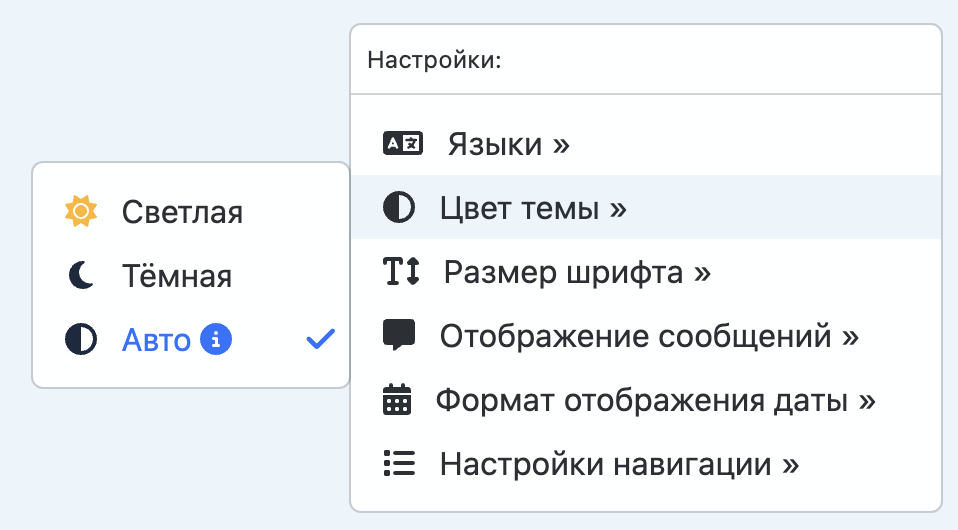Open Настройки навигации menu entry
This screenshot has width=958, height=530.
(x=619, y=464)
